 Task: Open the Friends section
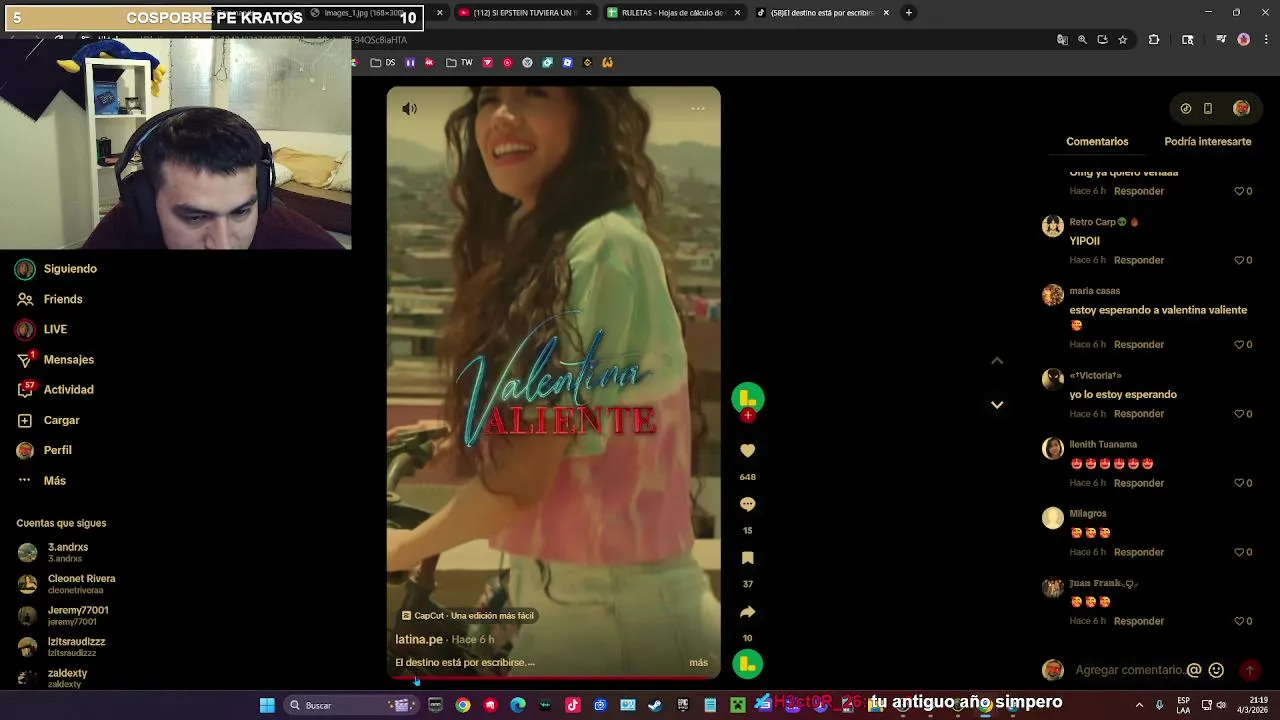[x=50, y=299]
